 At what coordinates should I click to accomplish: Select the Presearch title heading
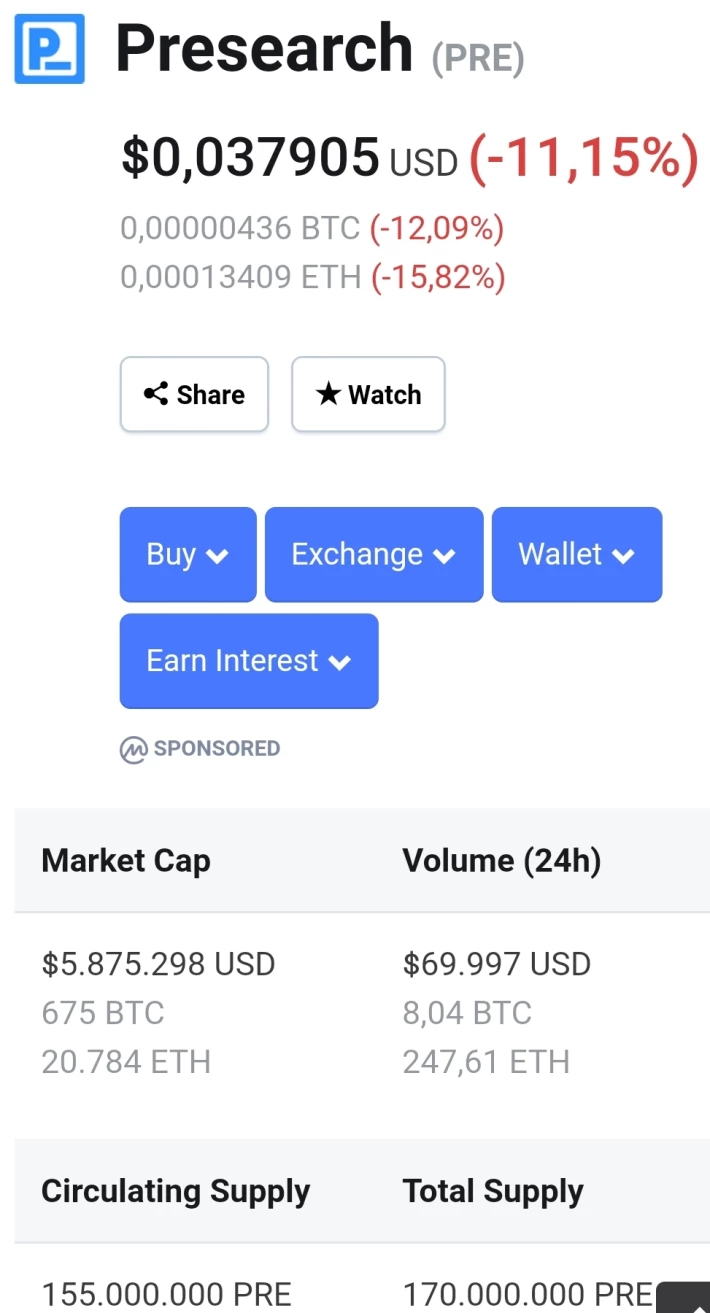(x=264, y=48)
